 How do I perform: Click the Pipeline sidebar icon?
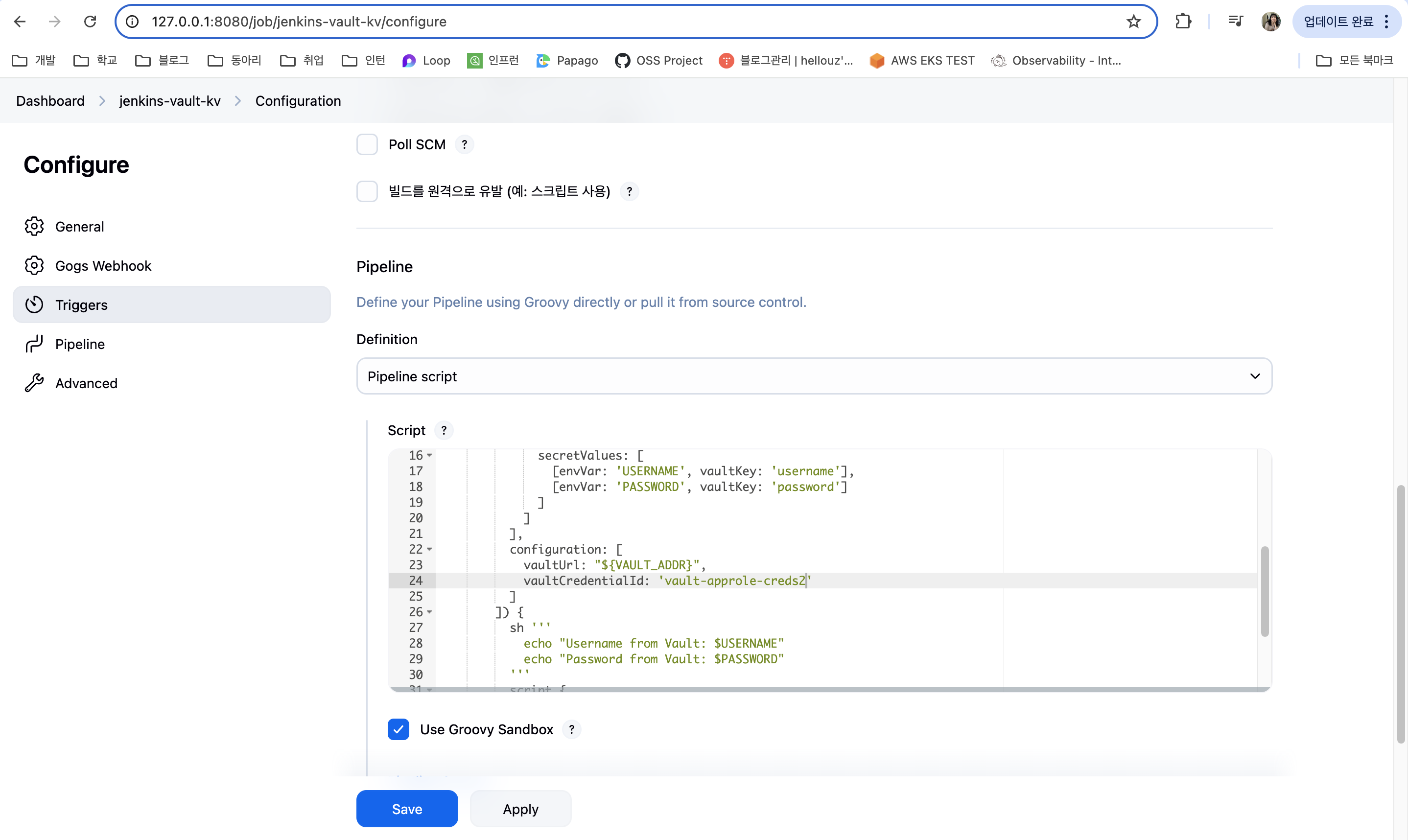click(x=34, y=344)
